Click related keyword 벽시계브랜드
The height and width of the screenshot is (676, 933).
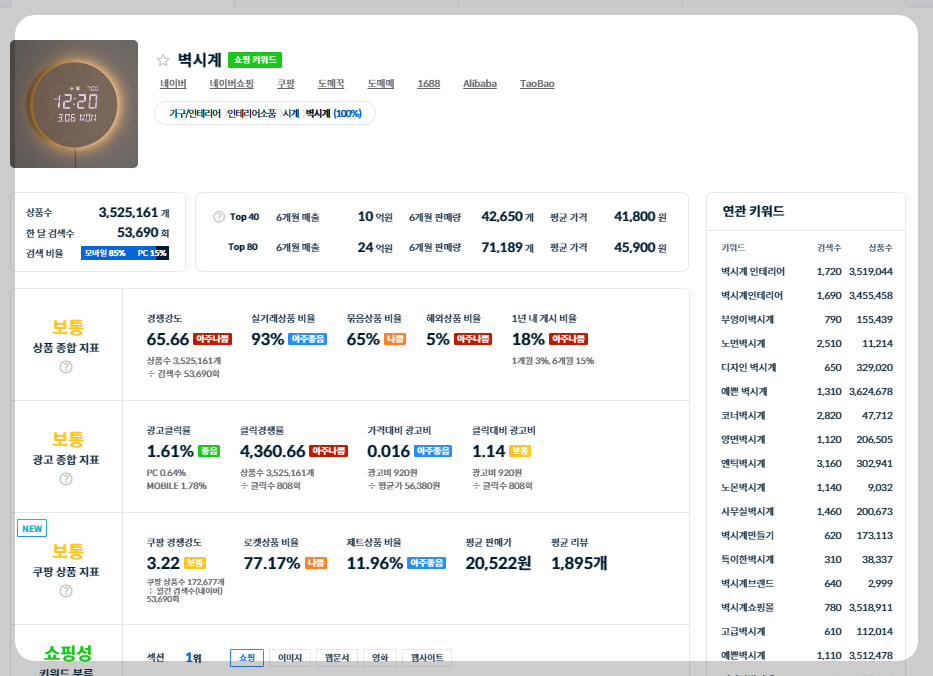coord(747,583)
